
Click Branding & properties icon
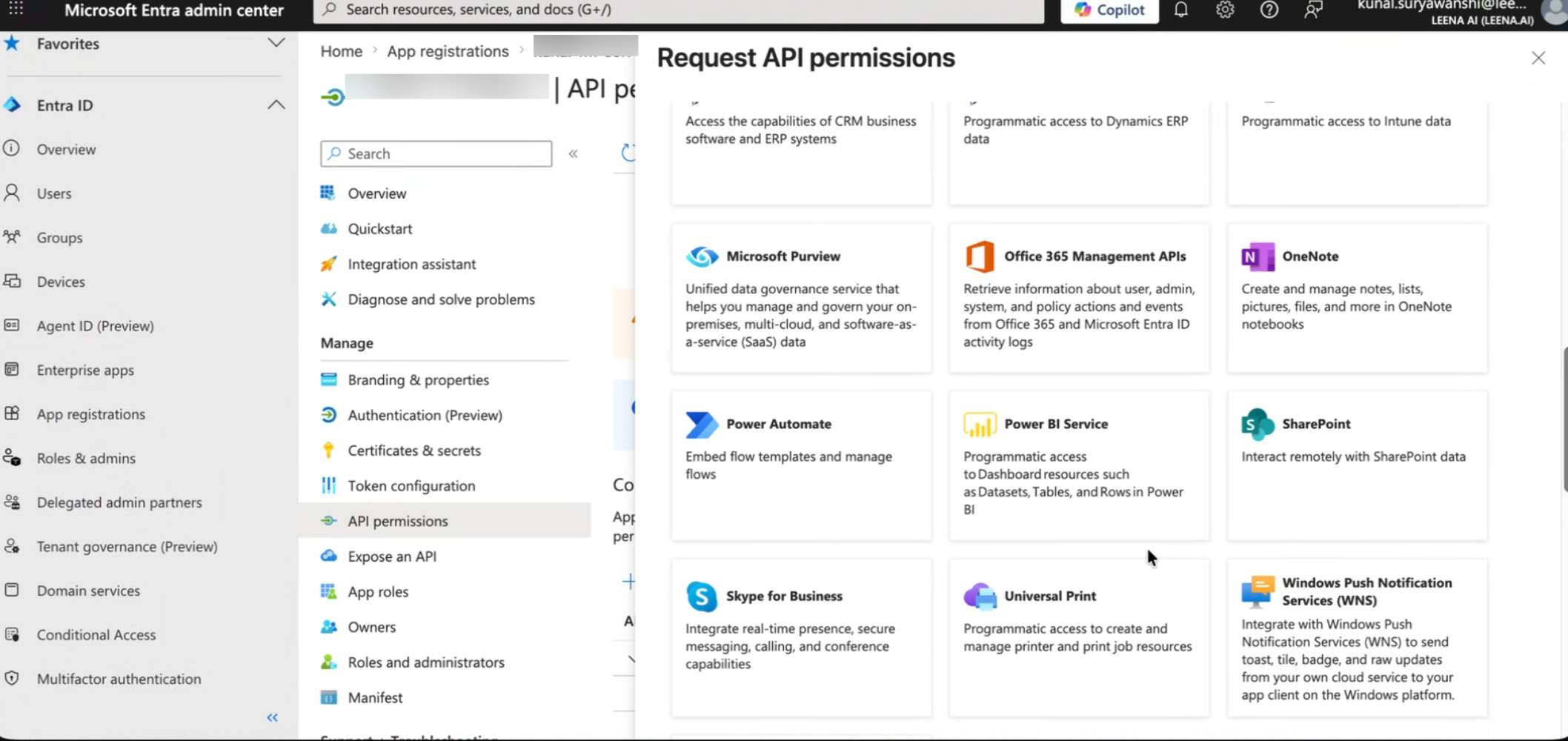click(328, 379)
